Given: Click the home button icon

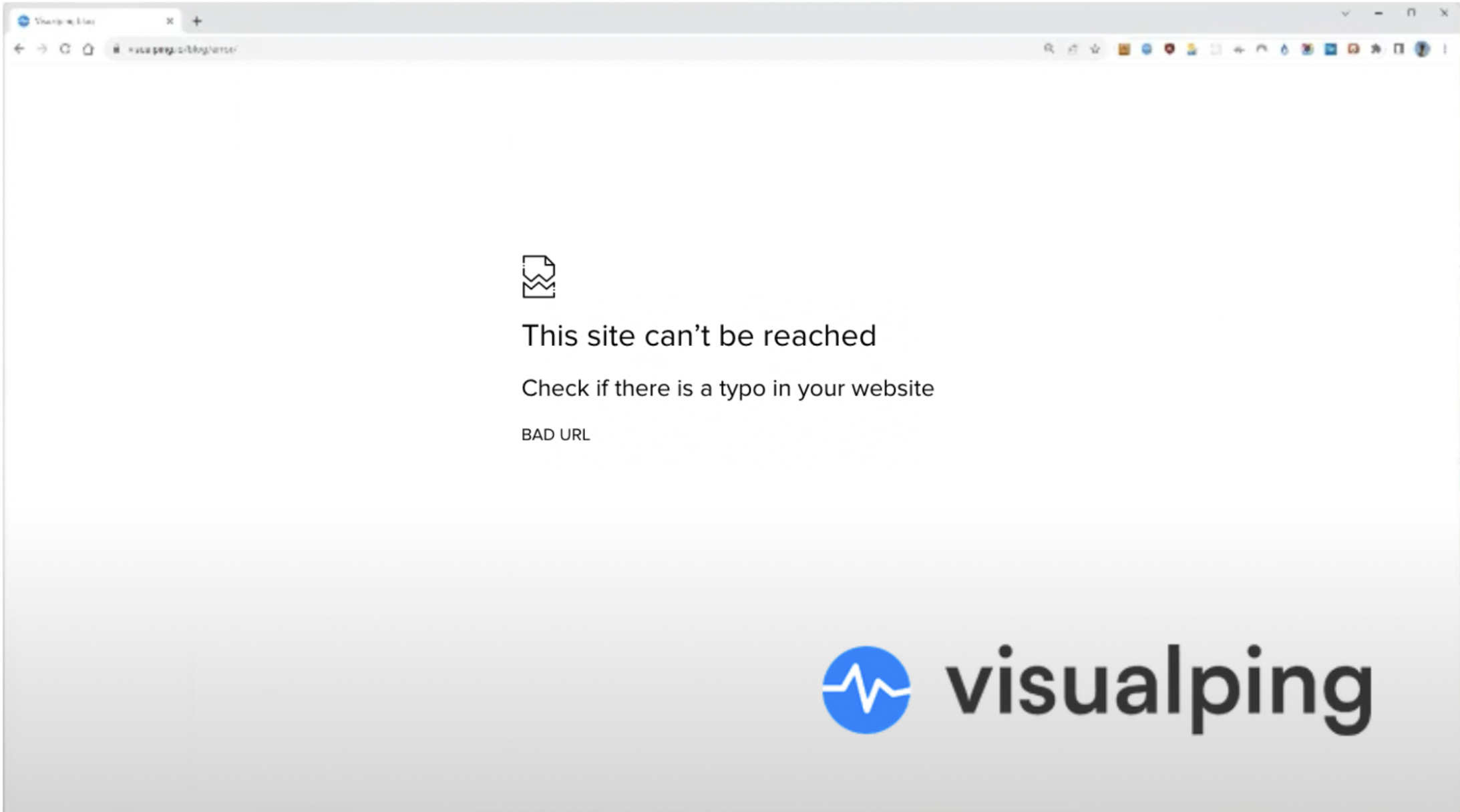Looking at the screenshot, I should pos(88,49).
